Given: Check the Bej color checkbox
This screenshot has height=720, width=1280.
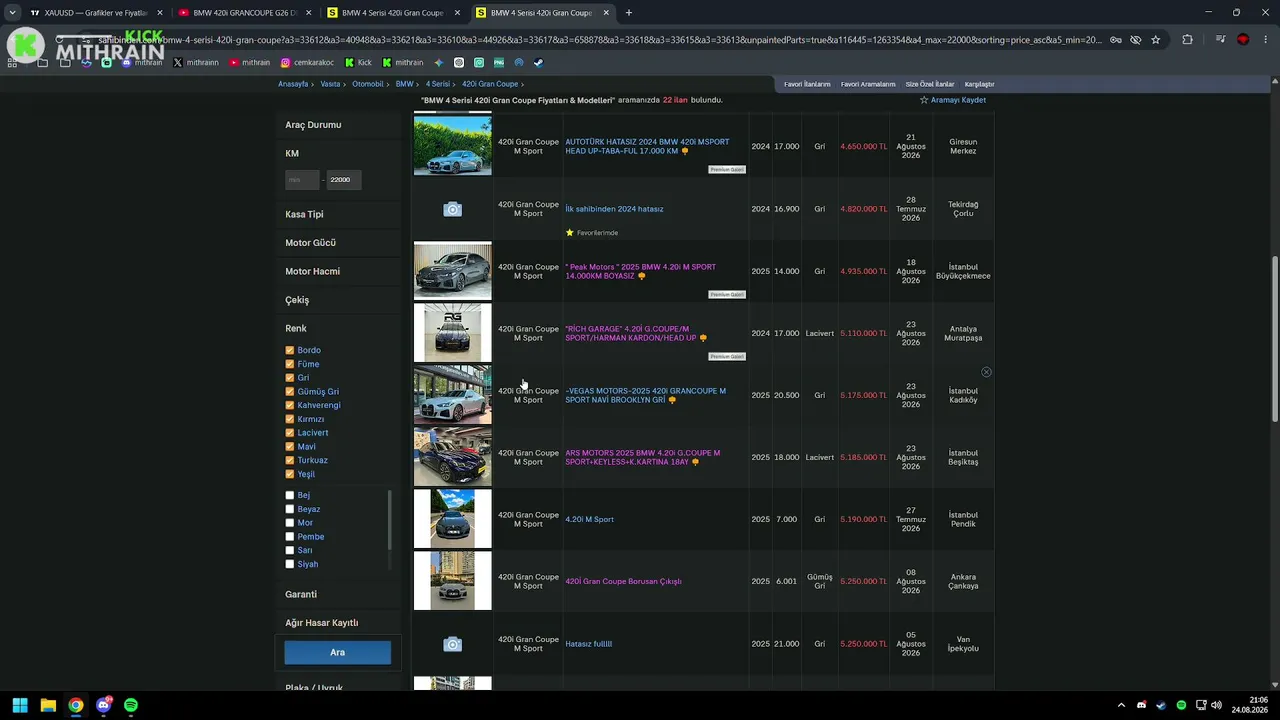Looking at the screenshot, I should [x=290, y=495].
